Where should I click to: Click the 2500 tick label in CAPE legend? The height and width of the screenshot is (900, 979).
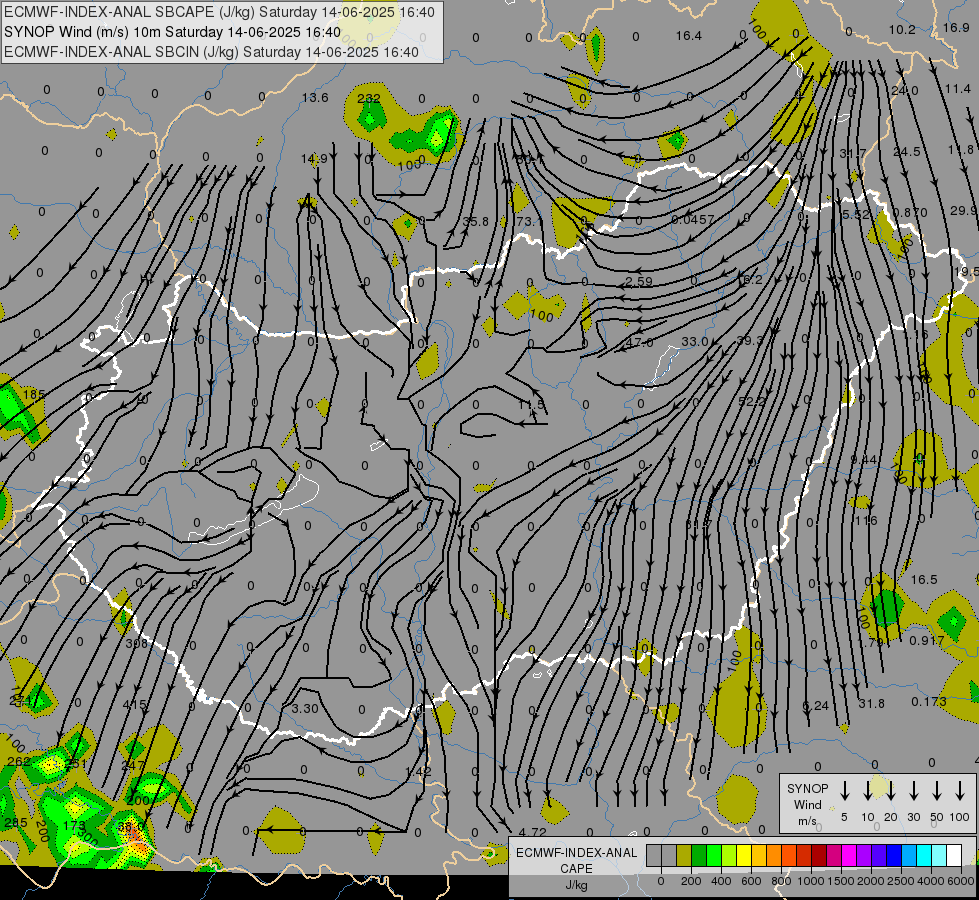[901, 881]
